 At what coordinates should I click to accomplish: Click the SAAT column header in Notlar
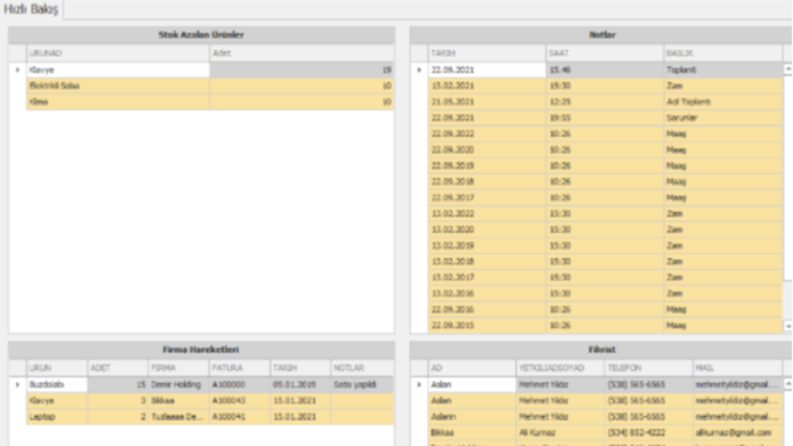[x=605, y=53]
